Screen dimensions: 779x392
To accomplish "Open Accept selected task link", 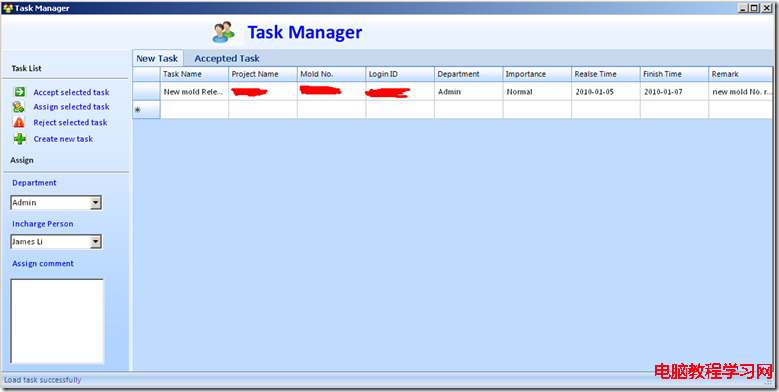I will coord(71,92).
